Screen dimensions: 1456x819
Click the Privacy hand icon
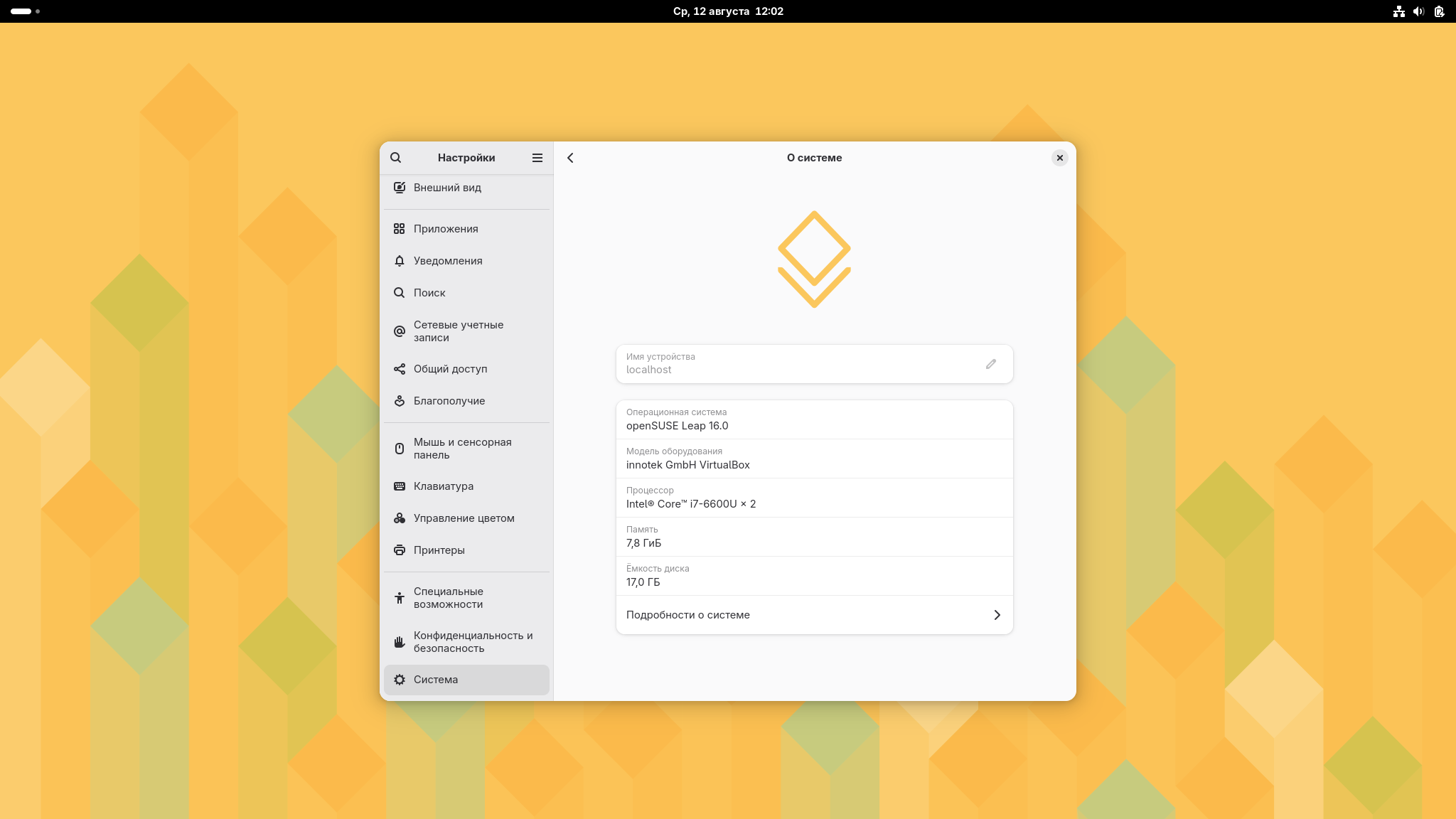point(400,642)
